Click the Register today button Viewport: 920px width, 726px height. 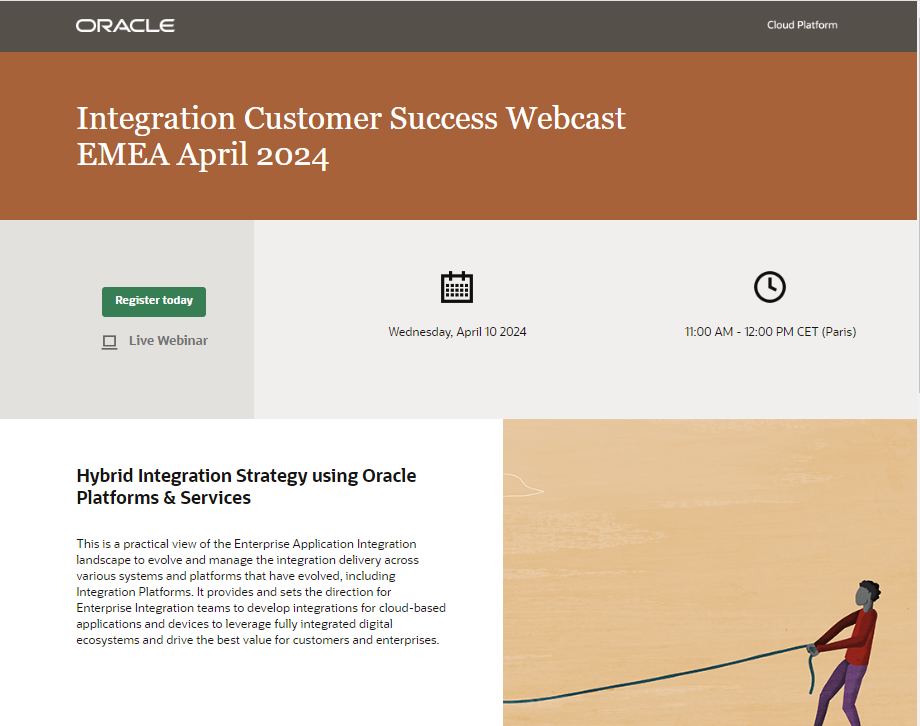153,301
